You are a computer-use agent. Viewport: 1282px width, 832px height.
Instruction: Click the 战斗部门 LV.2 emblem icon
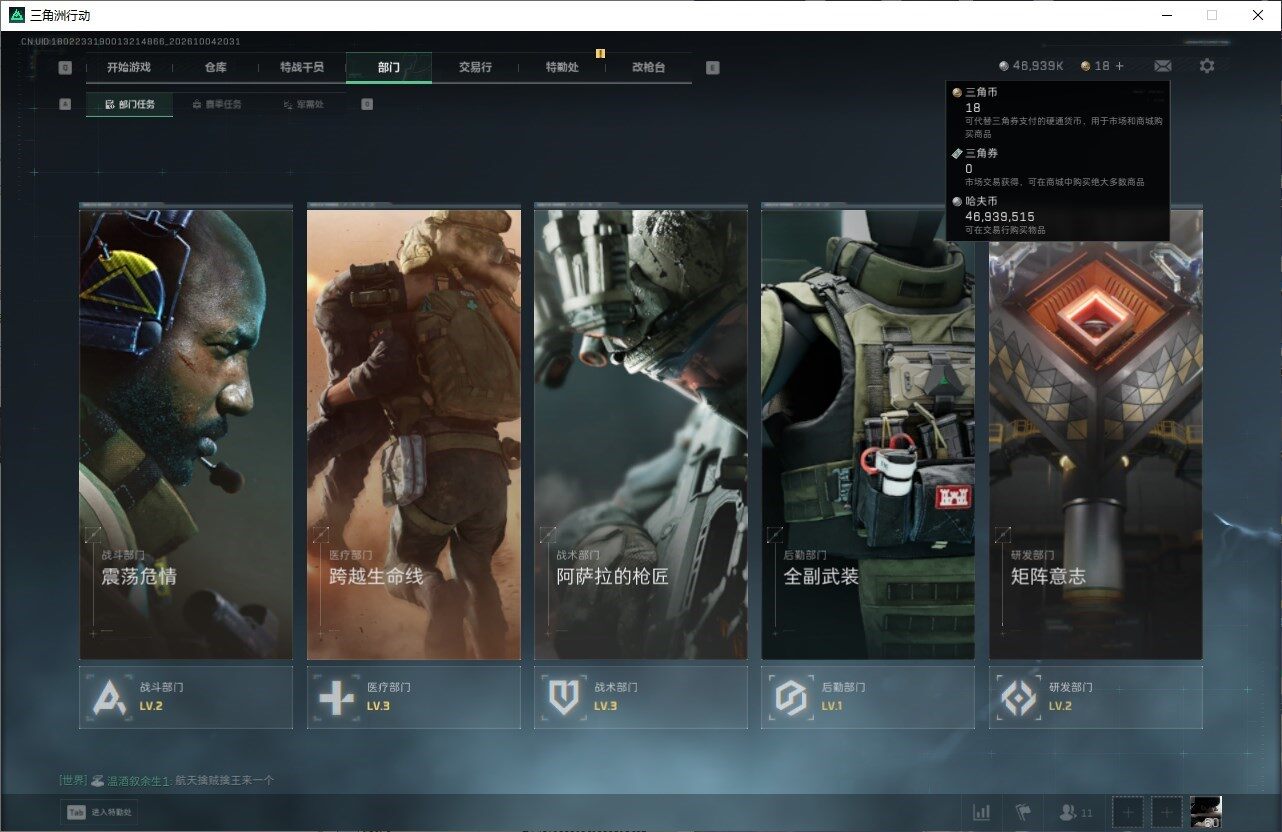point(109,697)
